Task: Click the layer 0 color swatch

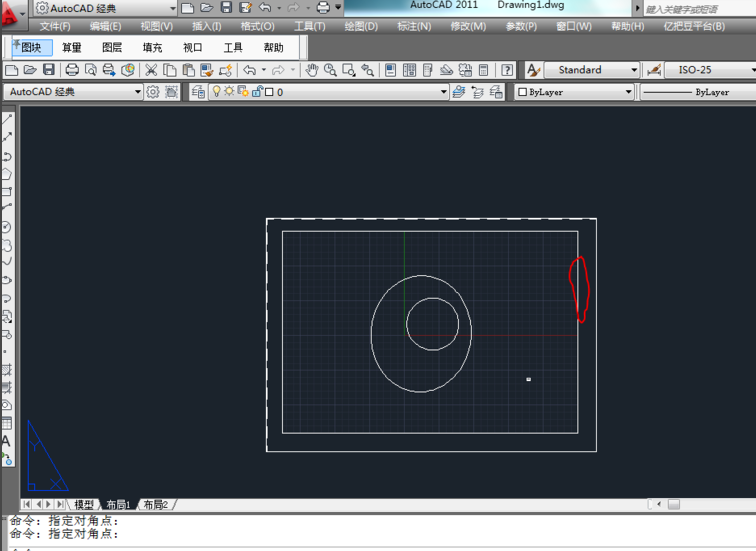Action: (x=270, y=92)
